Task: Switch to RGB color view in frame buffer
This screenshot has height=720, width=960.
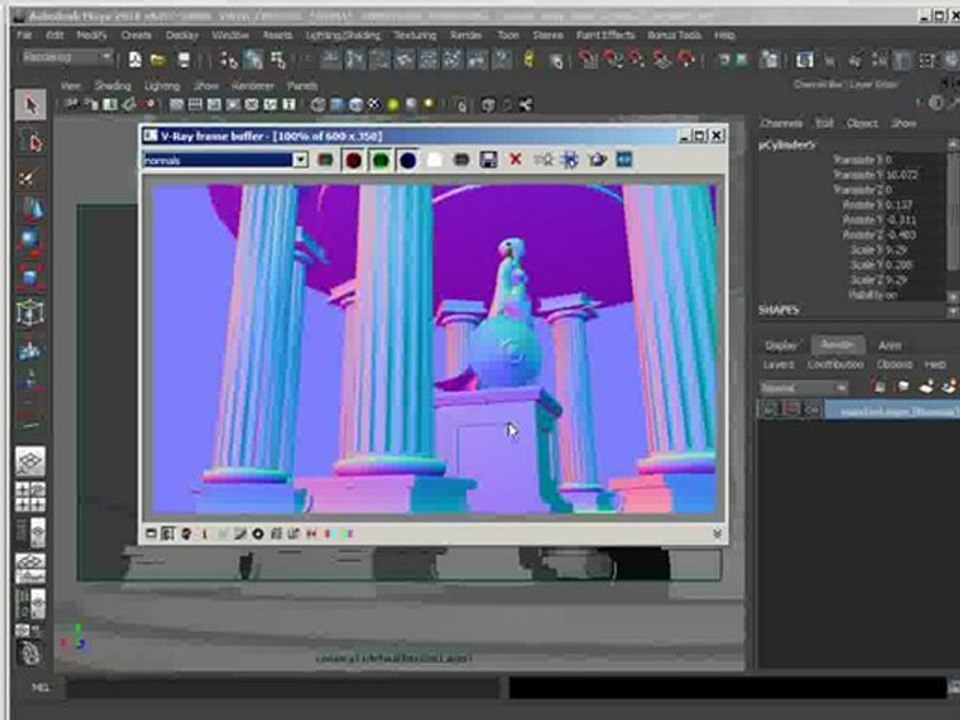Action: click(x=326, y=160)
